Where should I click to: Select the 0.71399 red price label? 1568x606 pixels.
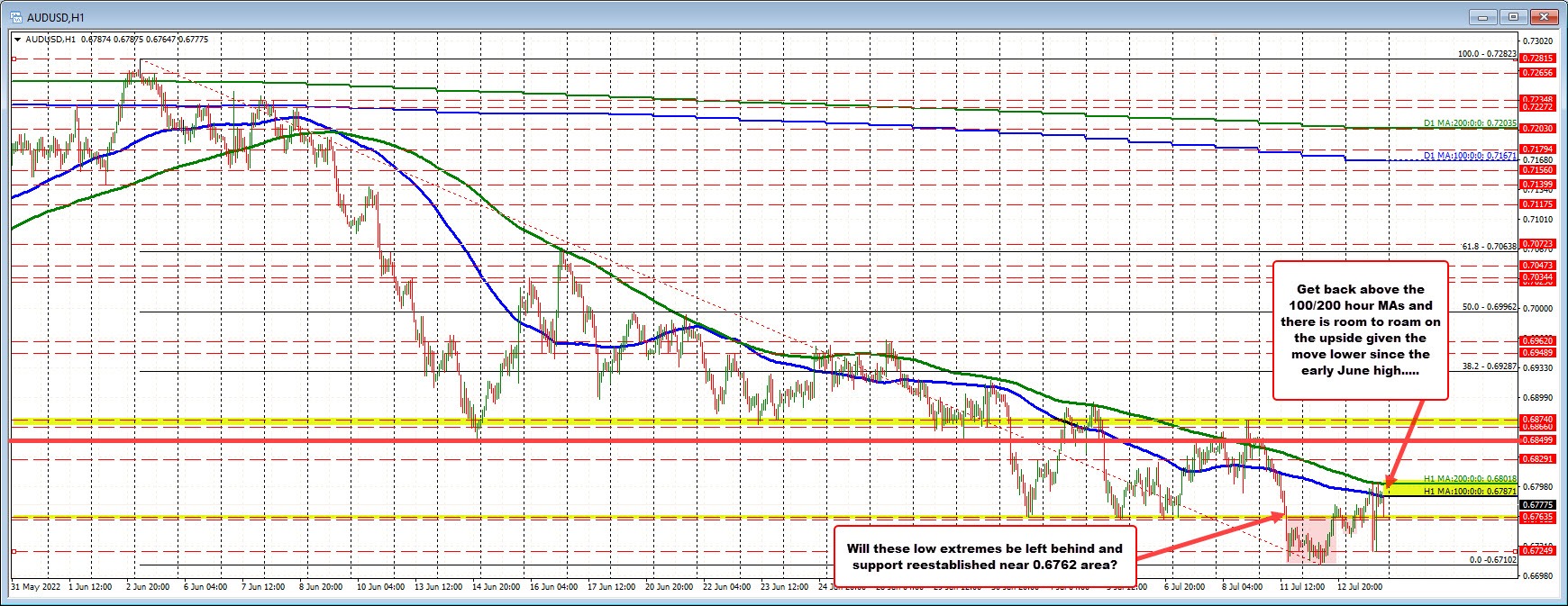click(1537, 184)
